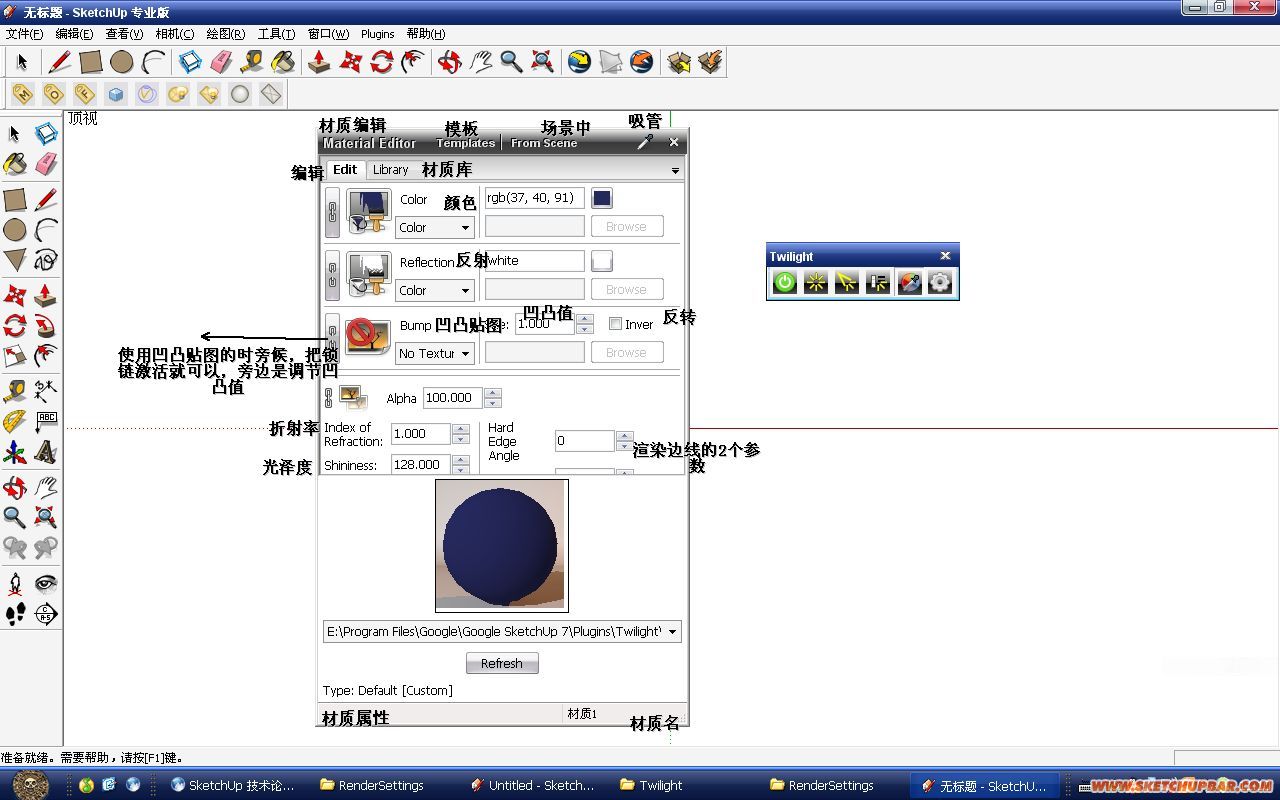Adjust the Index of Refraction stepper
Screen dimensions: 1280x800
[461, 433]
